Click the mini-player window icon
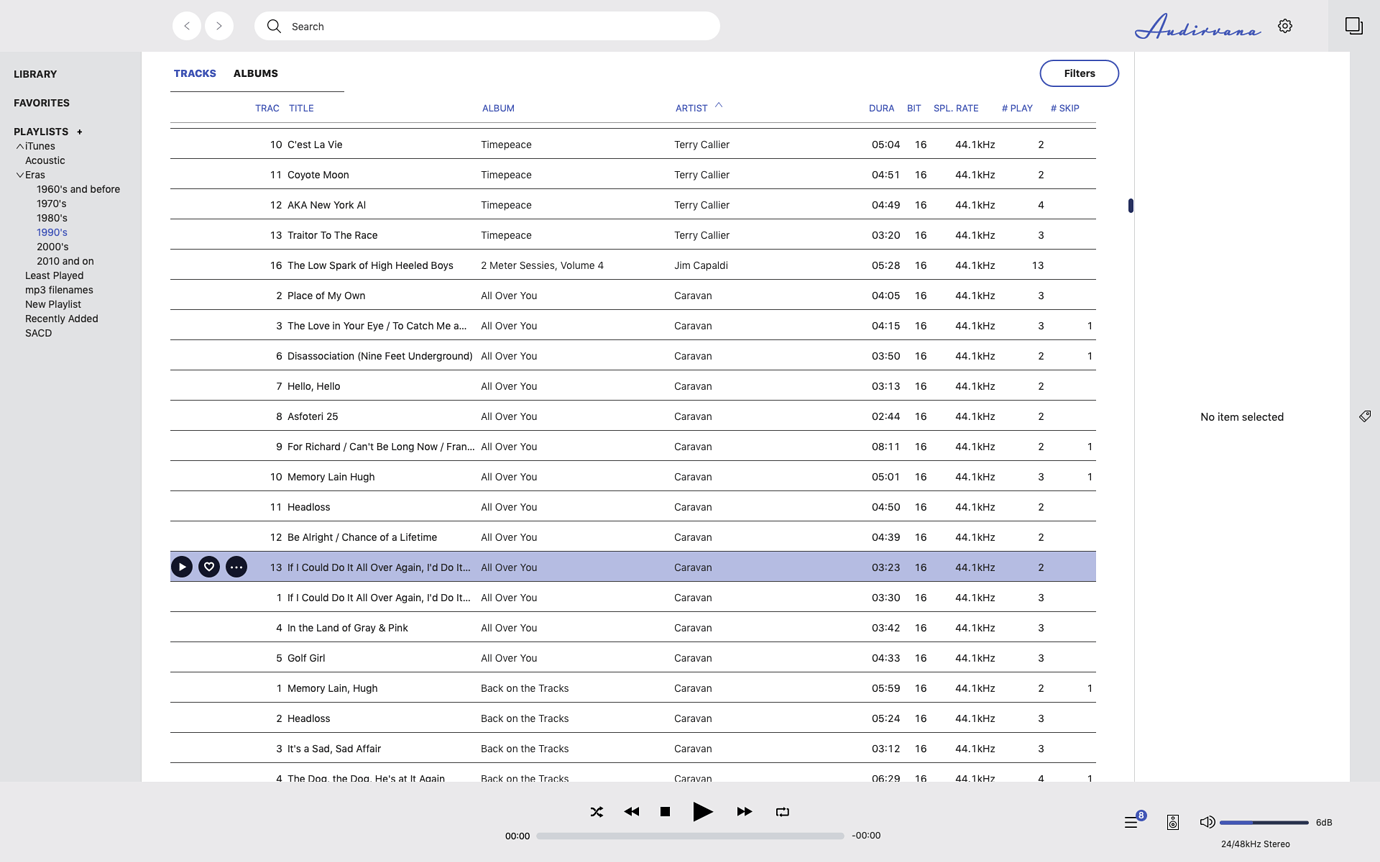Viewport: 1380px width, 862px height. [x=1354, y=26]
